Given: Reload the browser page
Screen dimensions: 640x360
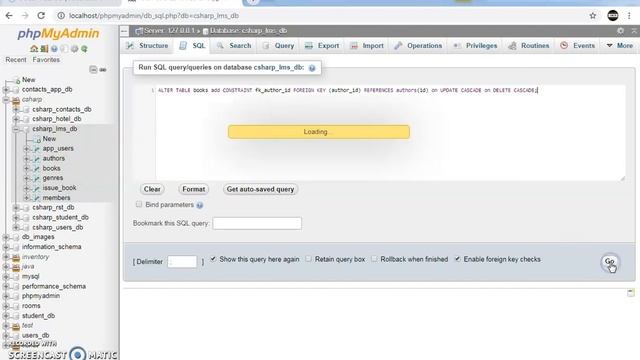Looking at the screenshot, I should click(x=41, y=16).
